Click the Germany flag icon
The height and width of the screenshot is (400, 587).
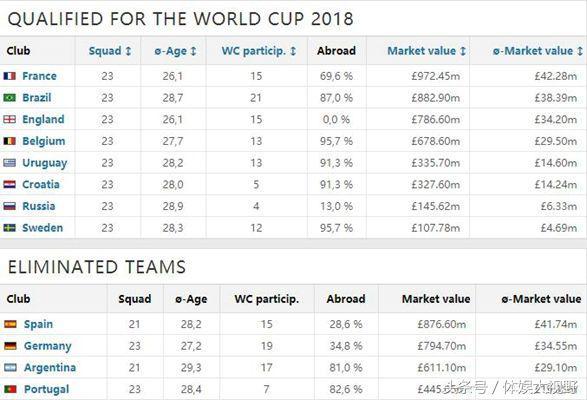pos(10,346)
